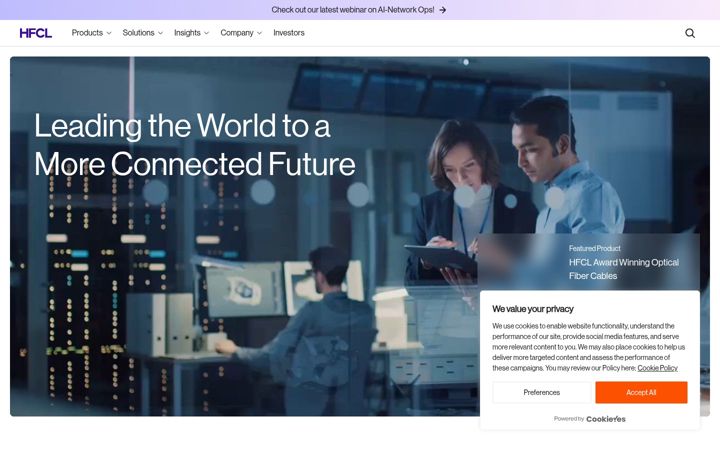
Task: Click the "We value your privacy" heading
Action: coord(533,309)
